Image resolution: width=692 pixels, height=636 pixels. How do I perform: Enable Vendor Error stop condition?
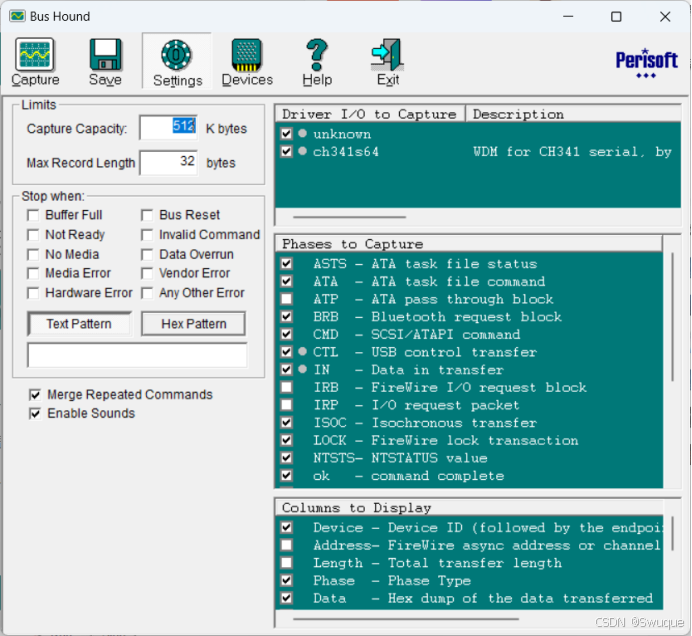[147, 274]
